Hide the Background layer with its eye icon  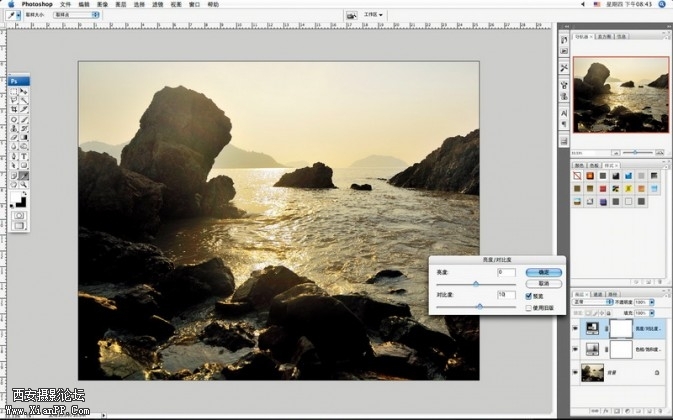click(x=574, y=373)
